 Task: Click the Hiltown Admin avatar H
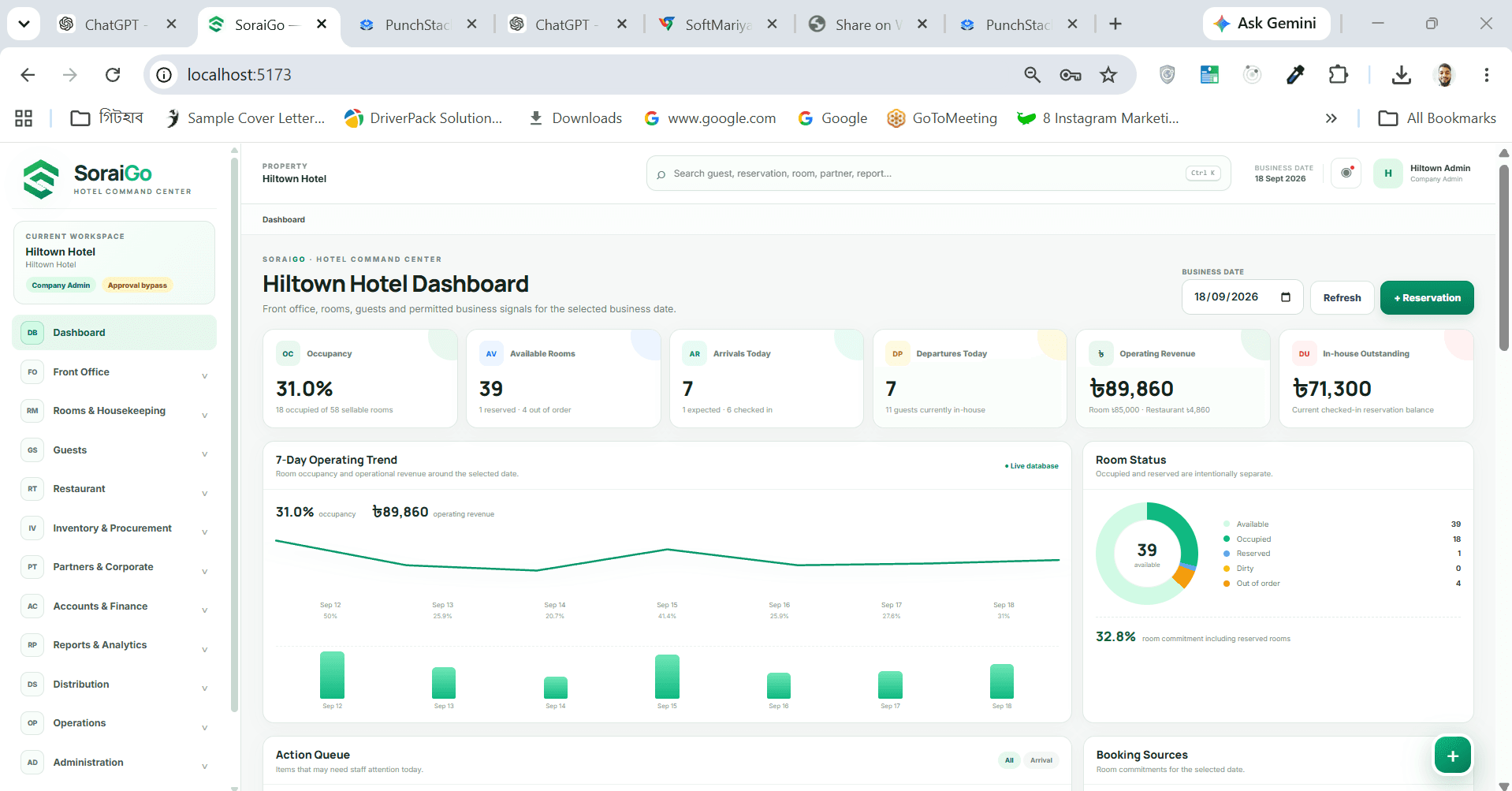point(1388,173)
